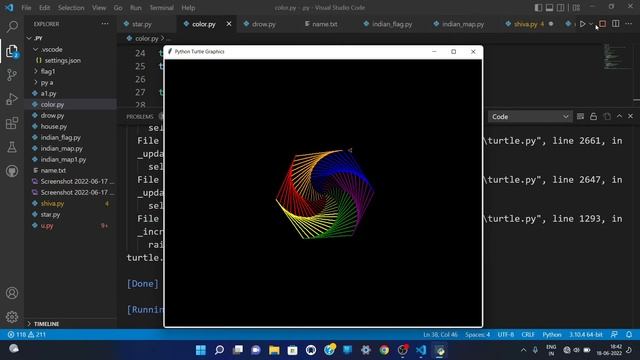This screenshot has width=640, height=360.
Task: Open the Extensions view
Action: tap(12, 123)
